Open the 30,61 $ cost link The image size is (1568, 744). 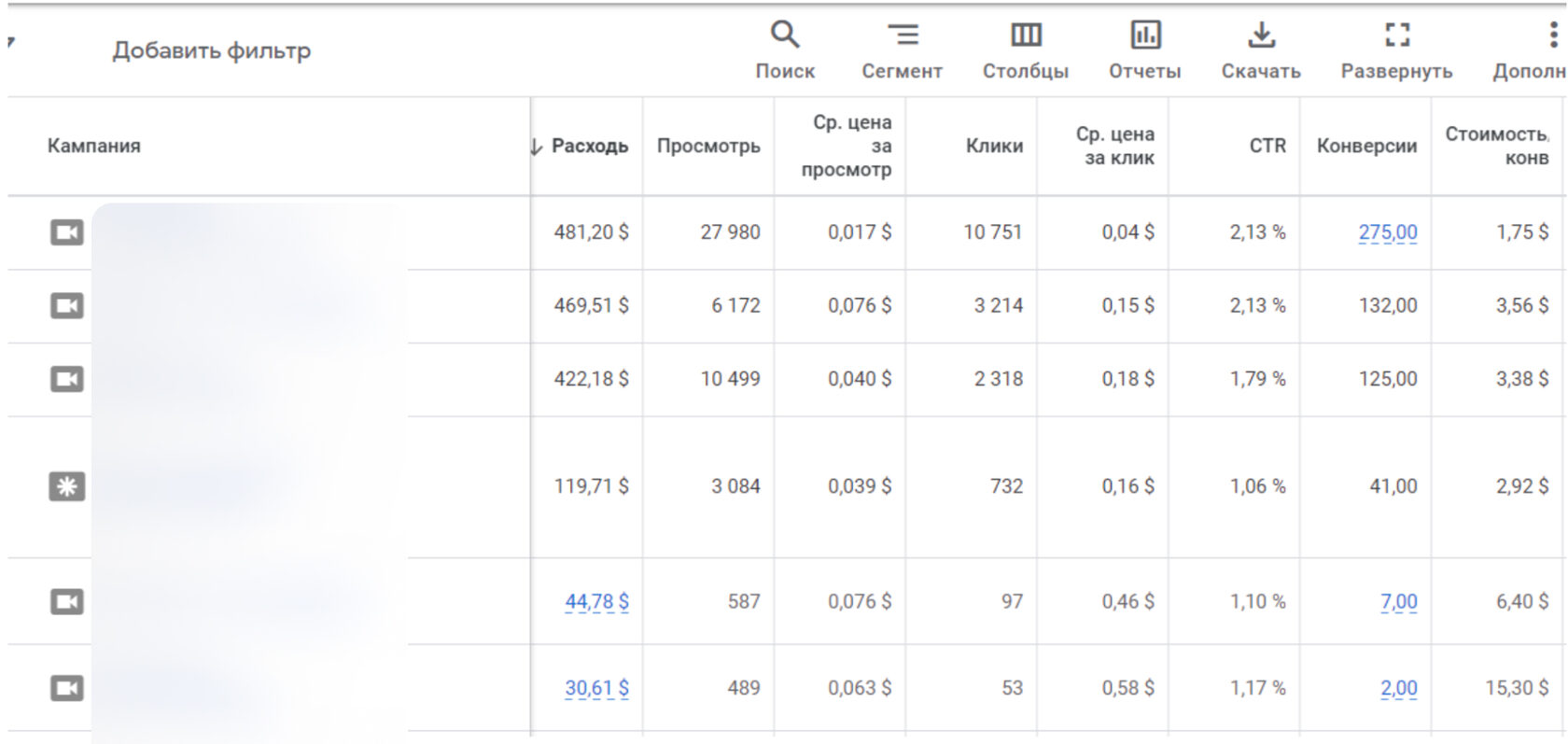point(596,688)
